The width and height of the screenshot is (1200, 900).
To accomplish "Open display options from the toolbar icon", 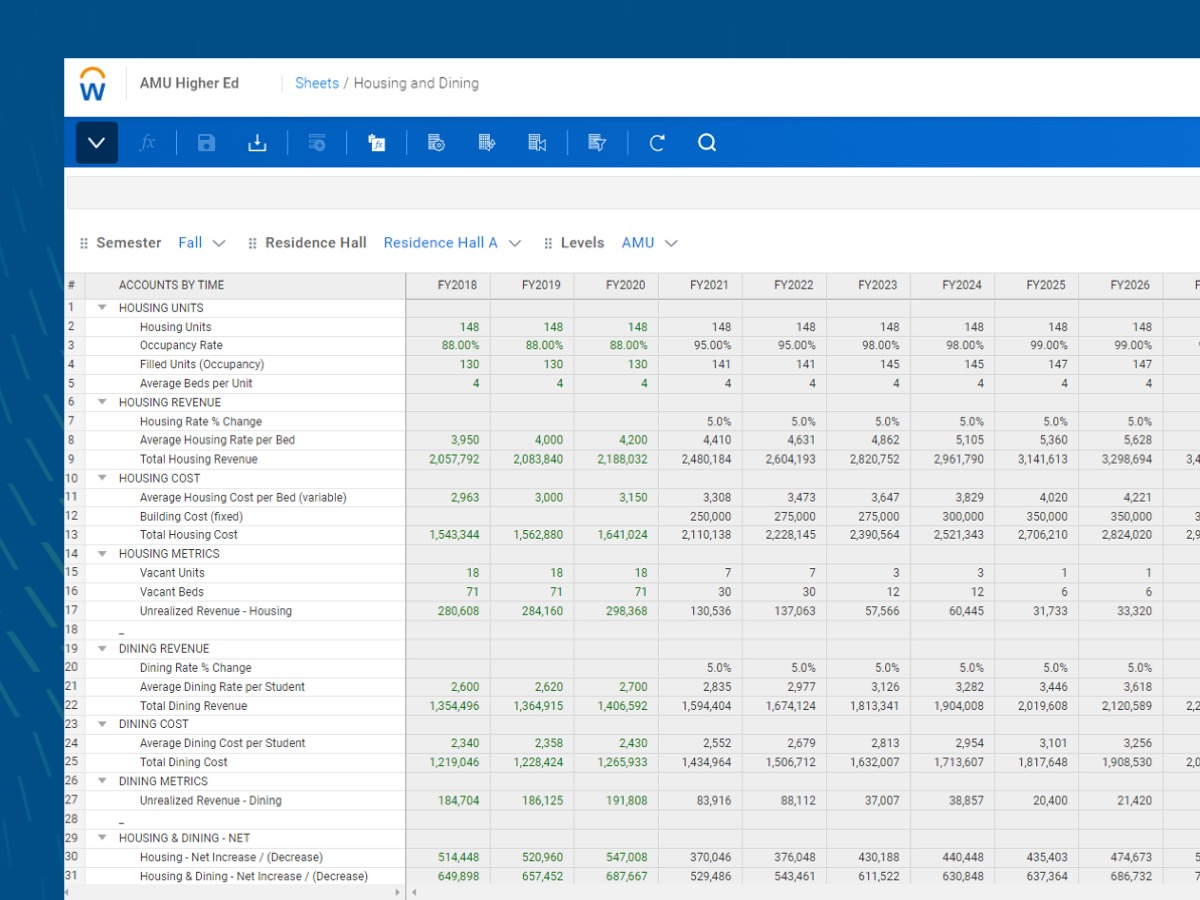I will pyautogui.click(x=317, y=142).
